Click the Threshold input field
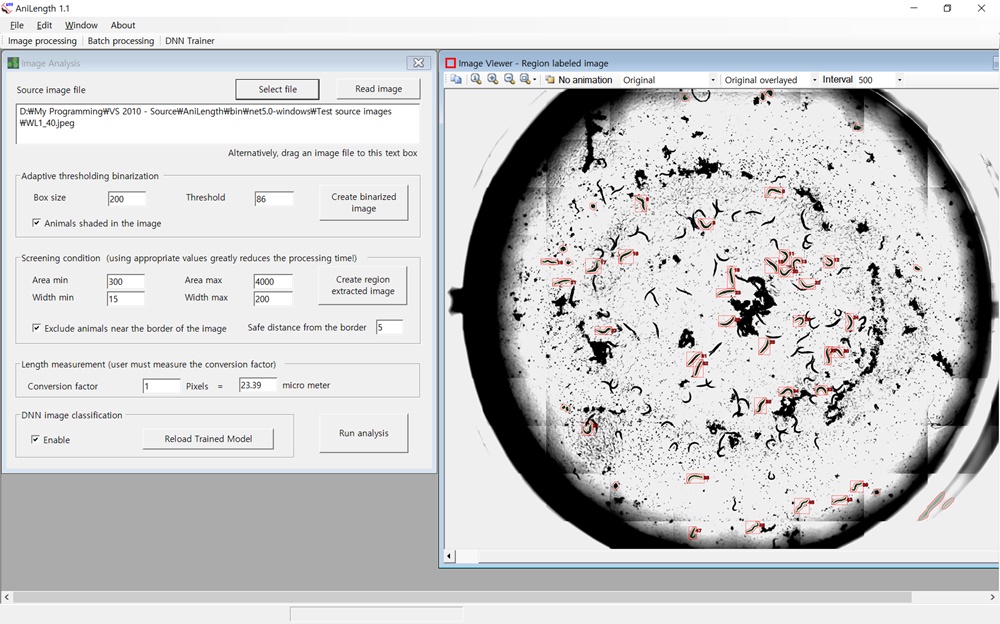This screenshot has width=1000, height=624. [273, 199]
